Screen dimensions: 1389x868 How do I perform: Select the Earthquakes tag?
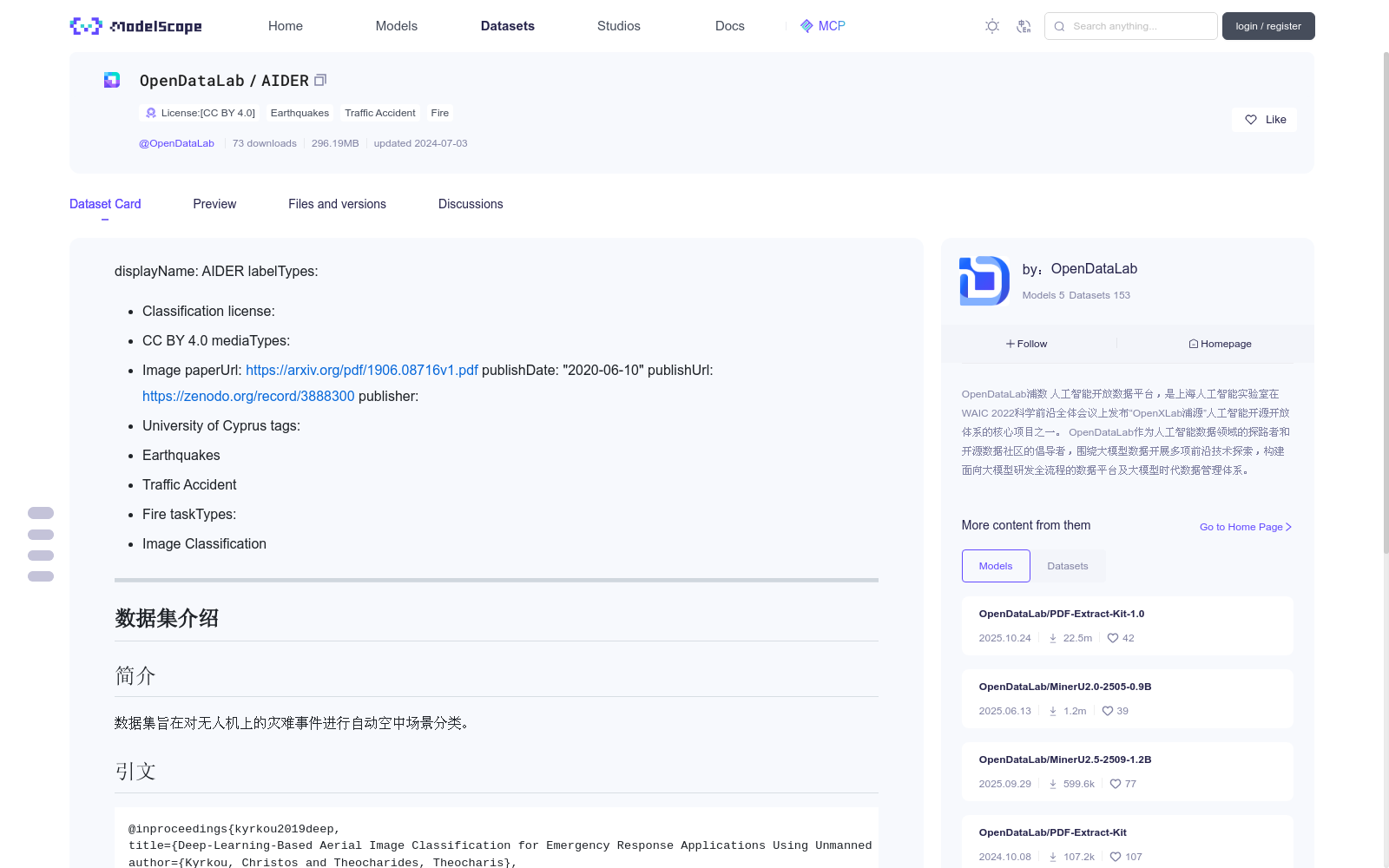tap(300, 113)
